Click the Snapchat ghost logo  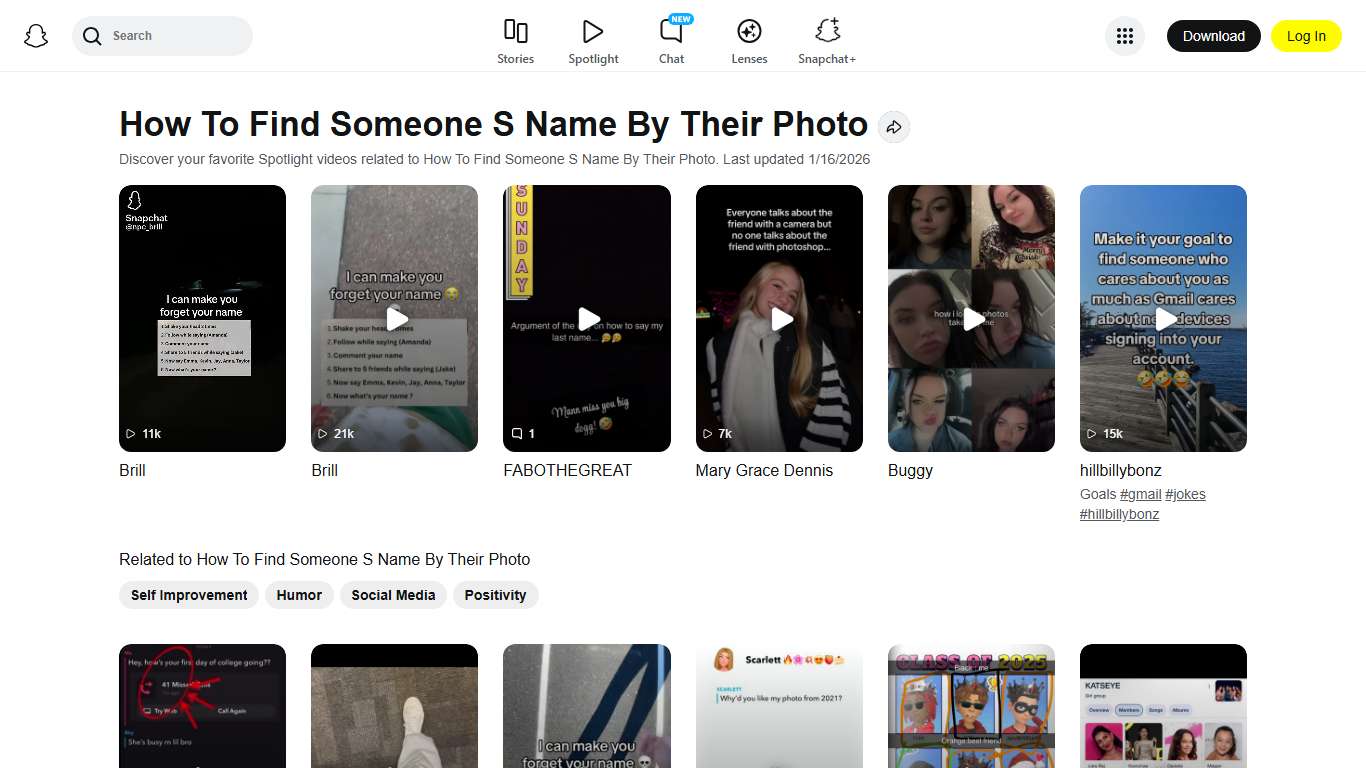[x=35, y=35]
